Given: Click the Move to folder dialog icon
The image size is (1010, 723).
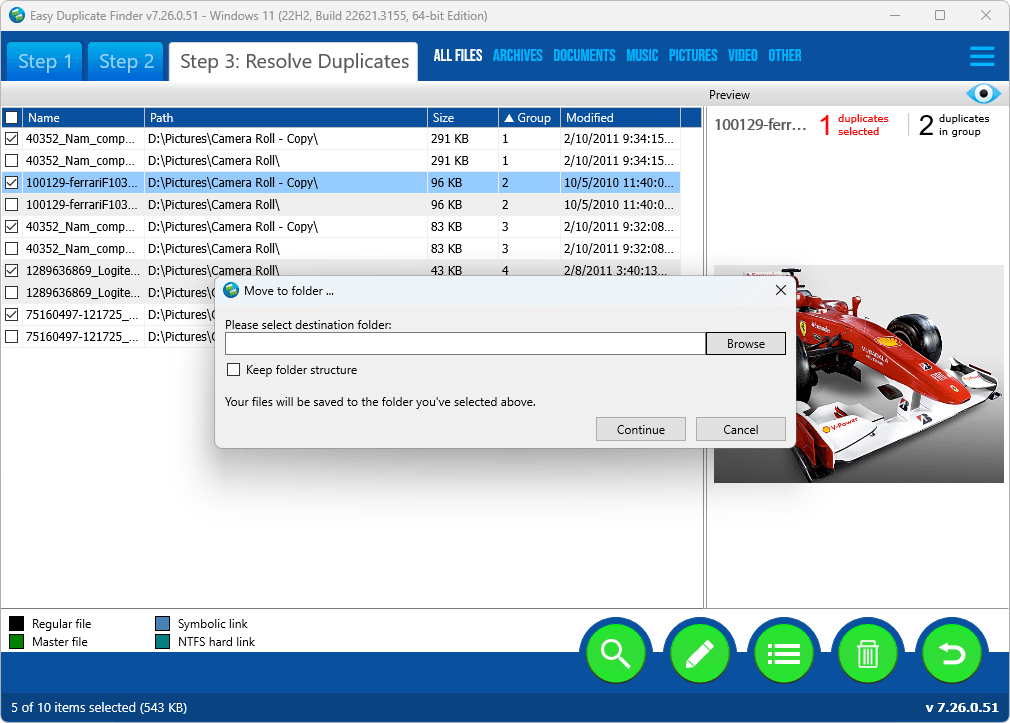Looking at the screenshot, I should pyautogui.click(x=231, y=291).
